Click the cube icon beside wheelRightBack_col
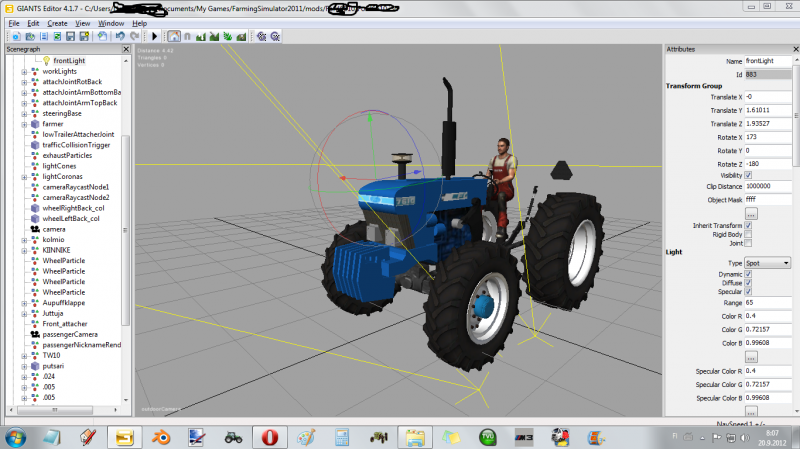The image size is (800, 449). (35, 208)
